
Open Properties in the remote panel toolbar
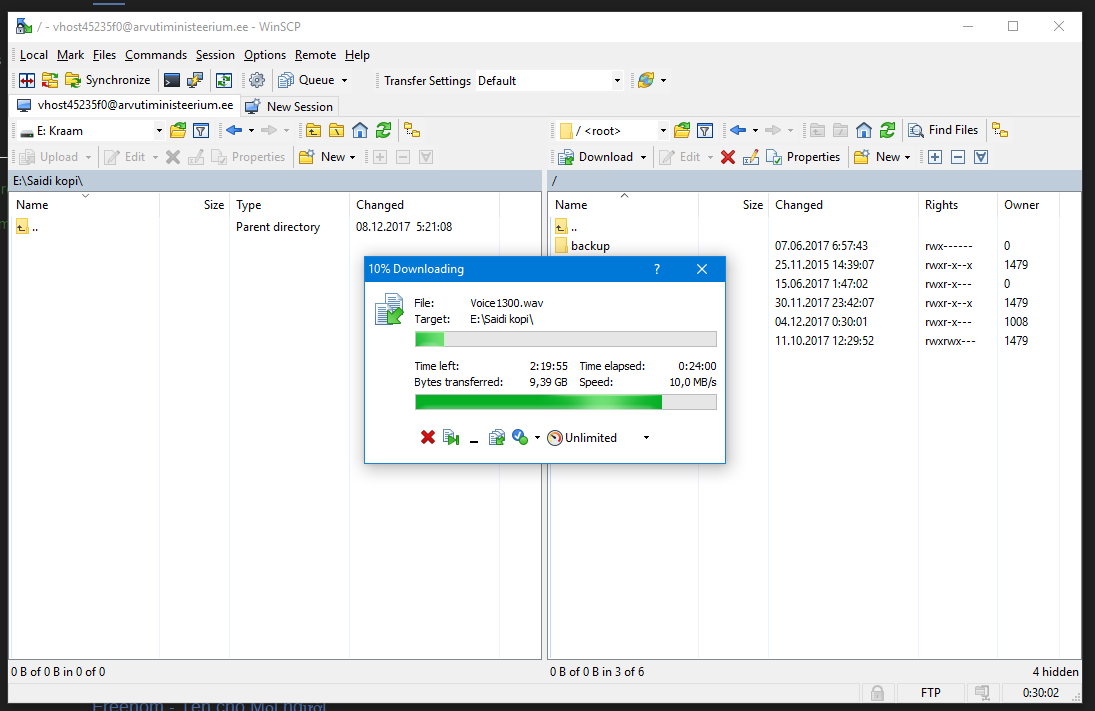pyautogui.click(x=802, y=157)
